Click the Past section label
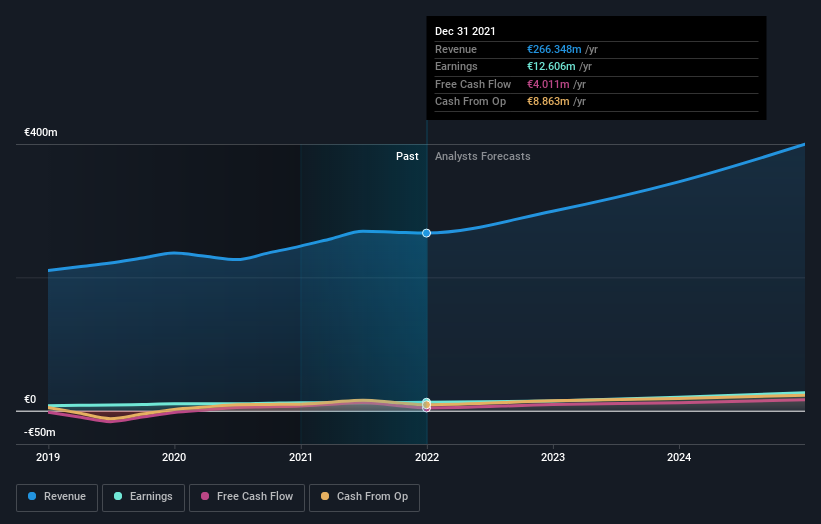 [x=407, y=156]
